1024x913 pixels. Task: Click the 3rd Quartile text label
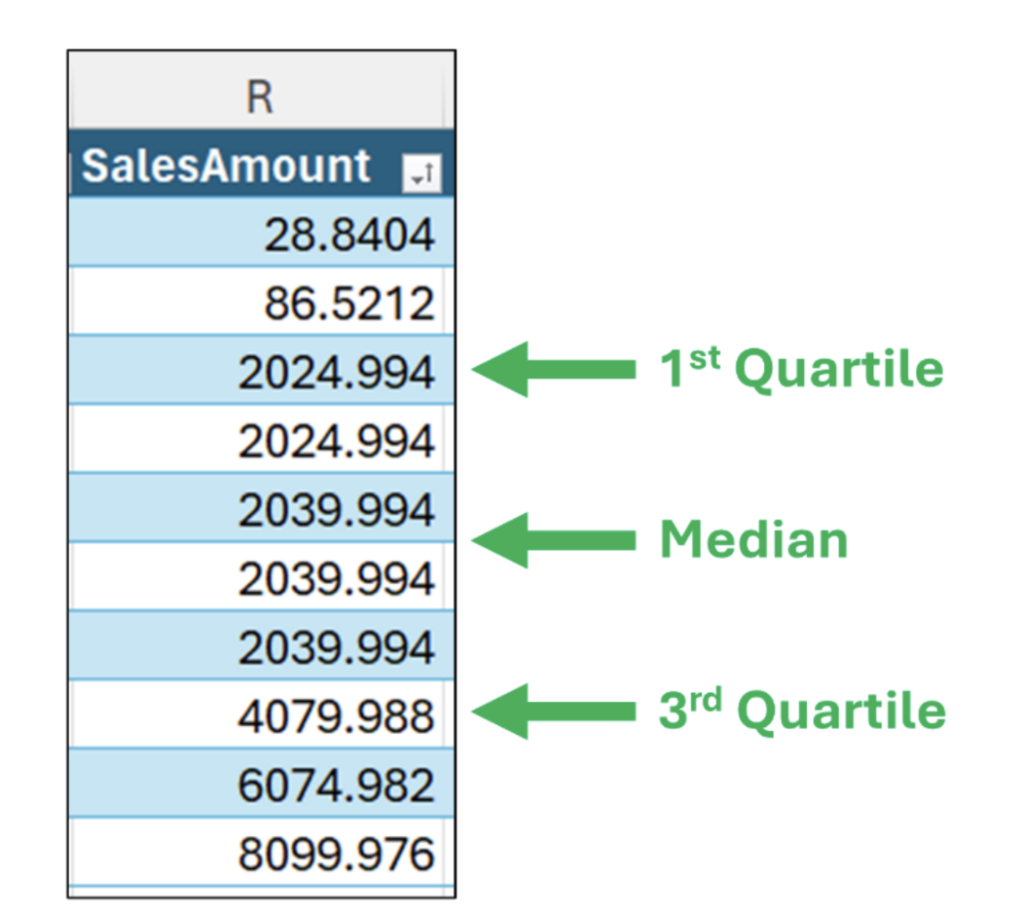[802, 711]
